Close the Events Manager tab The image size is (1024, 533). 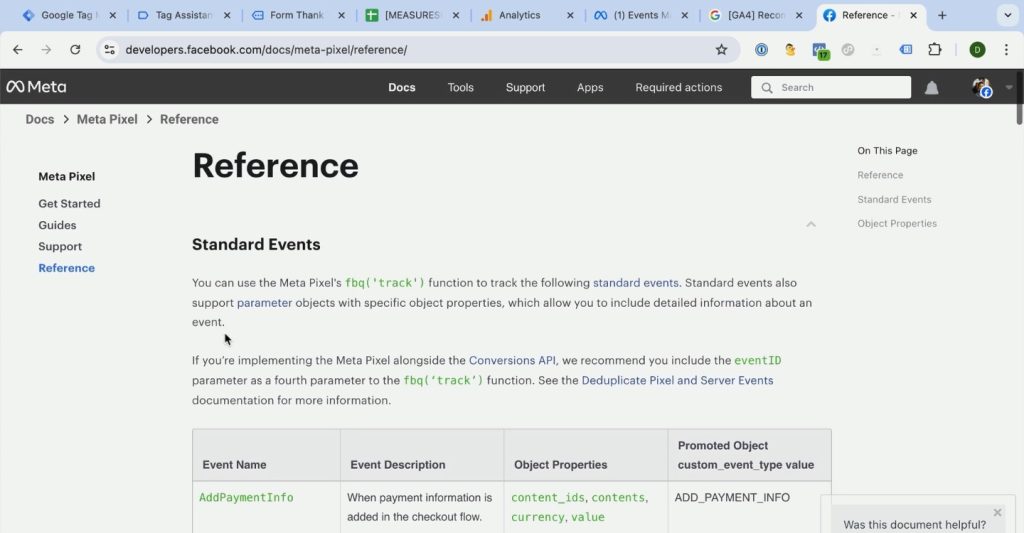click(684, 15)
